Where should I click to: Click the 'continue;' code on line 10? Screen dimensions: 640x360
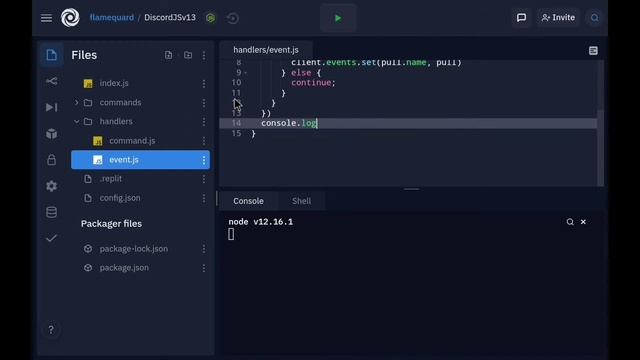(313, 82)
